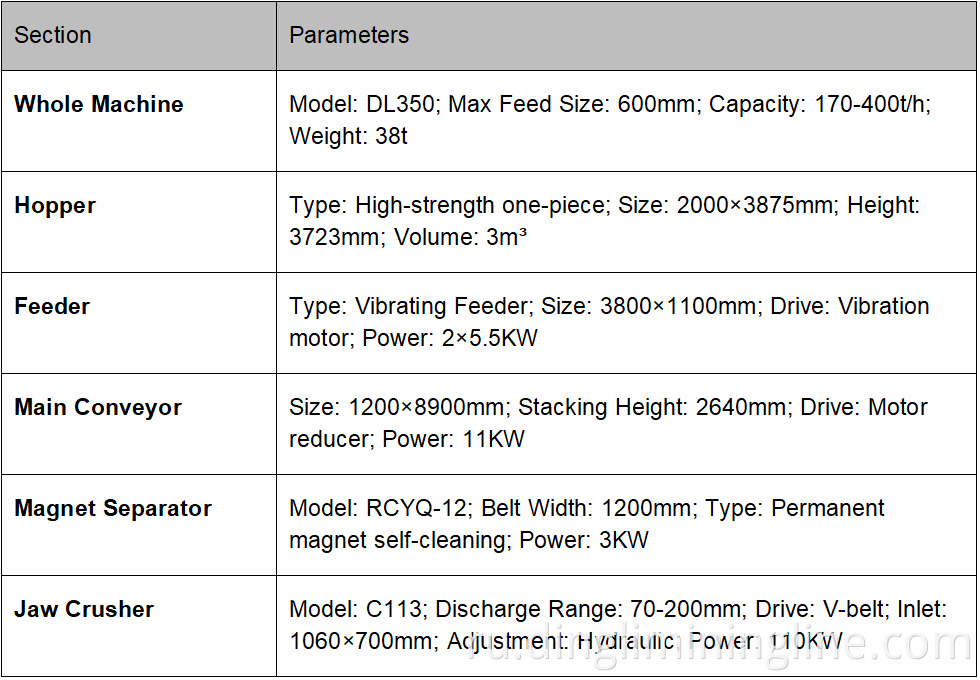Select the Main Conveyor row label
Image resolution: width=980 pixels, height=680 pixels.
pos(98,407)
